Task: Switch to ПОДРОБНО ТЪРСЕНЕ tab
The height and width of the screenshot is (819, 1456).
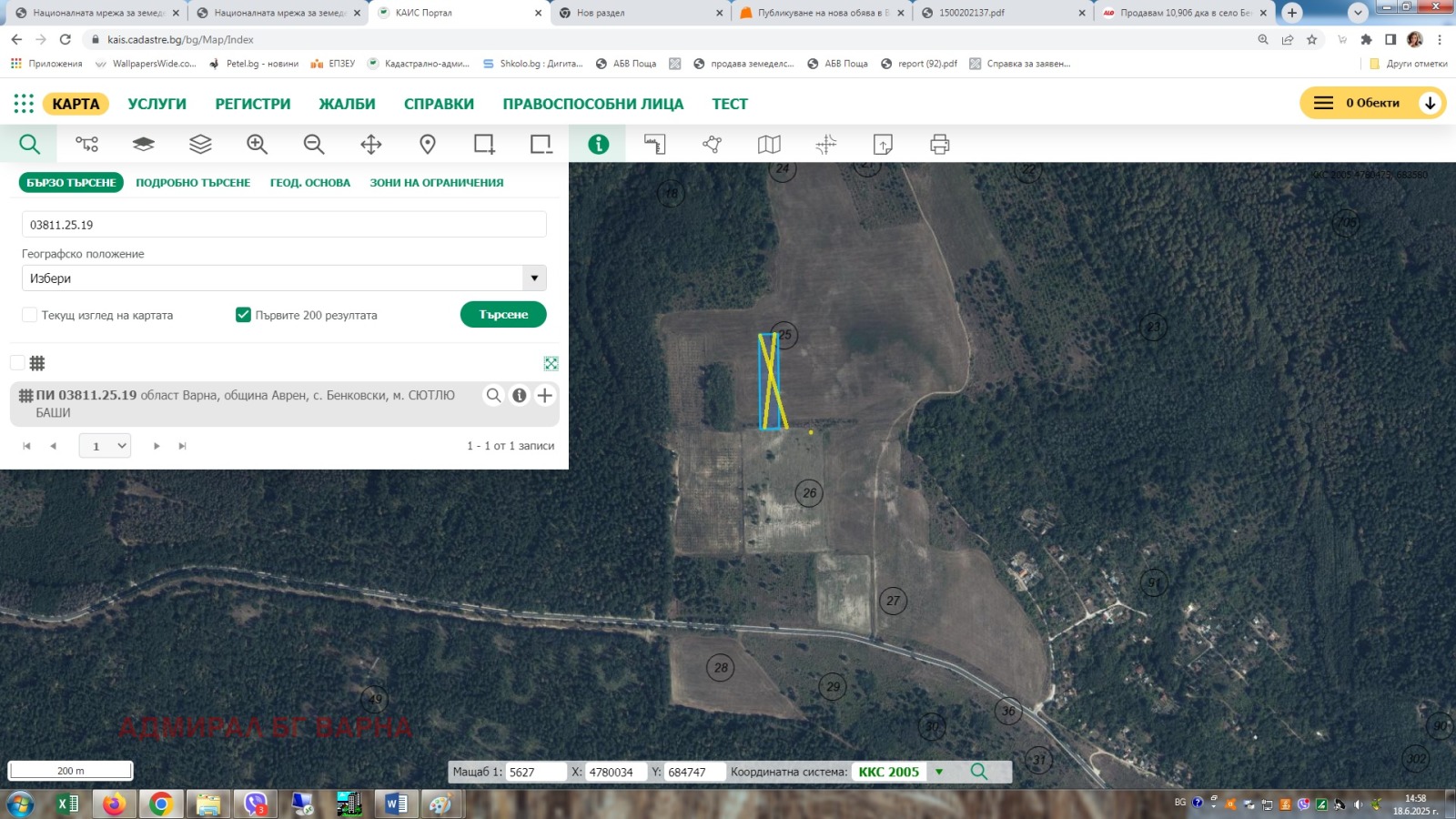Action: tap(193, 183)
